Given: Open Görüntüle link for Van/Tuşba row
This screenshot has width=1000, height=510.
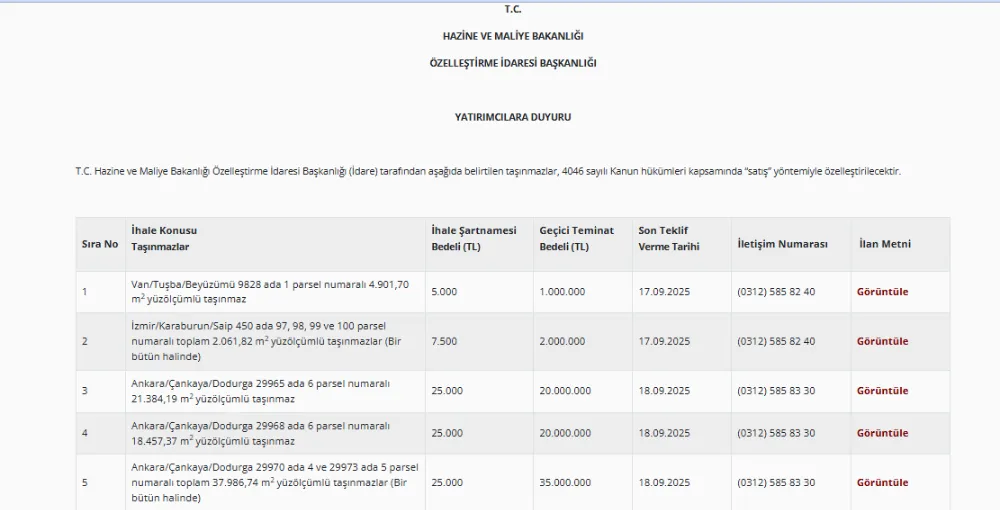Looking at the screenshot, I should [882, 291].
